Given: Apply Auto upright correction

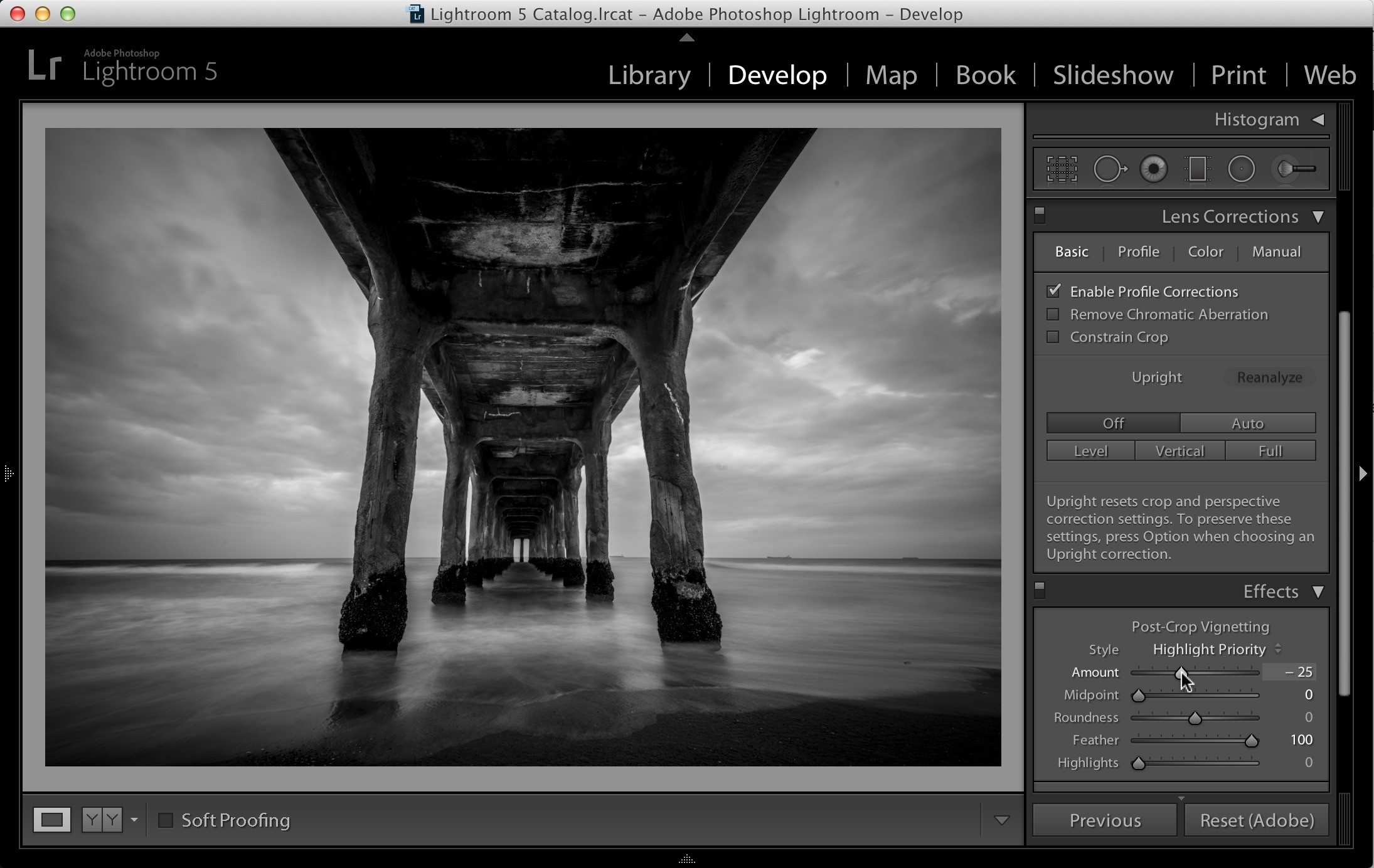Looking at the screenshot, I should [x=1247, y=423].
